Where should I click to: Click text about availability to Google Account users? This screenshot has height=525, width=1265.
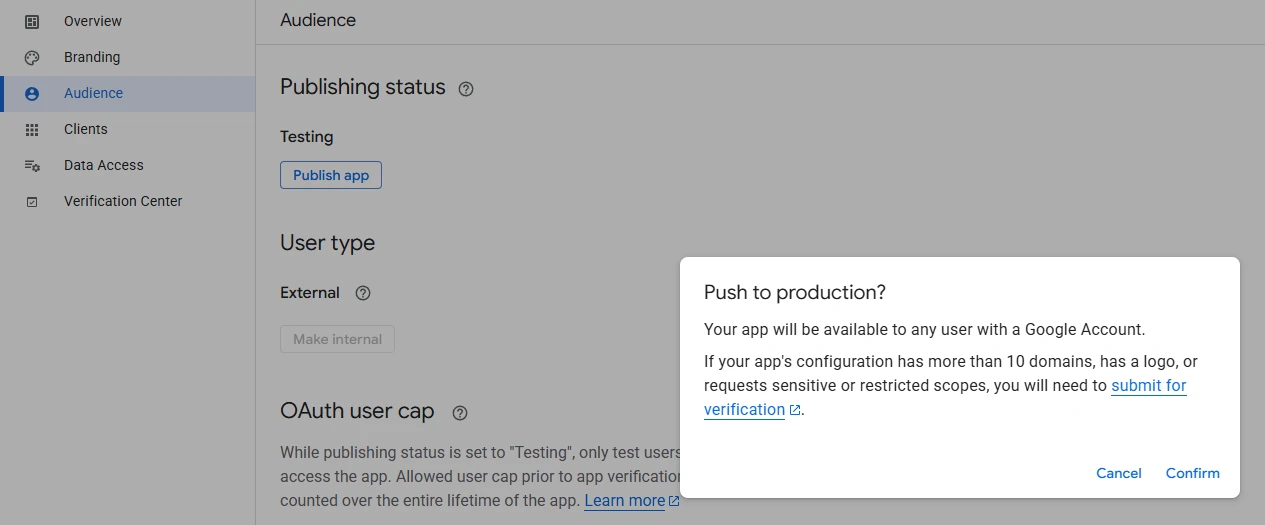click(x=925, y=329)
